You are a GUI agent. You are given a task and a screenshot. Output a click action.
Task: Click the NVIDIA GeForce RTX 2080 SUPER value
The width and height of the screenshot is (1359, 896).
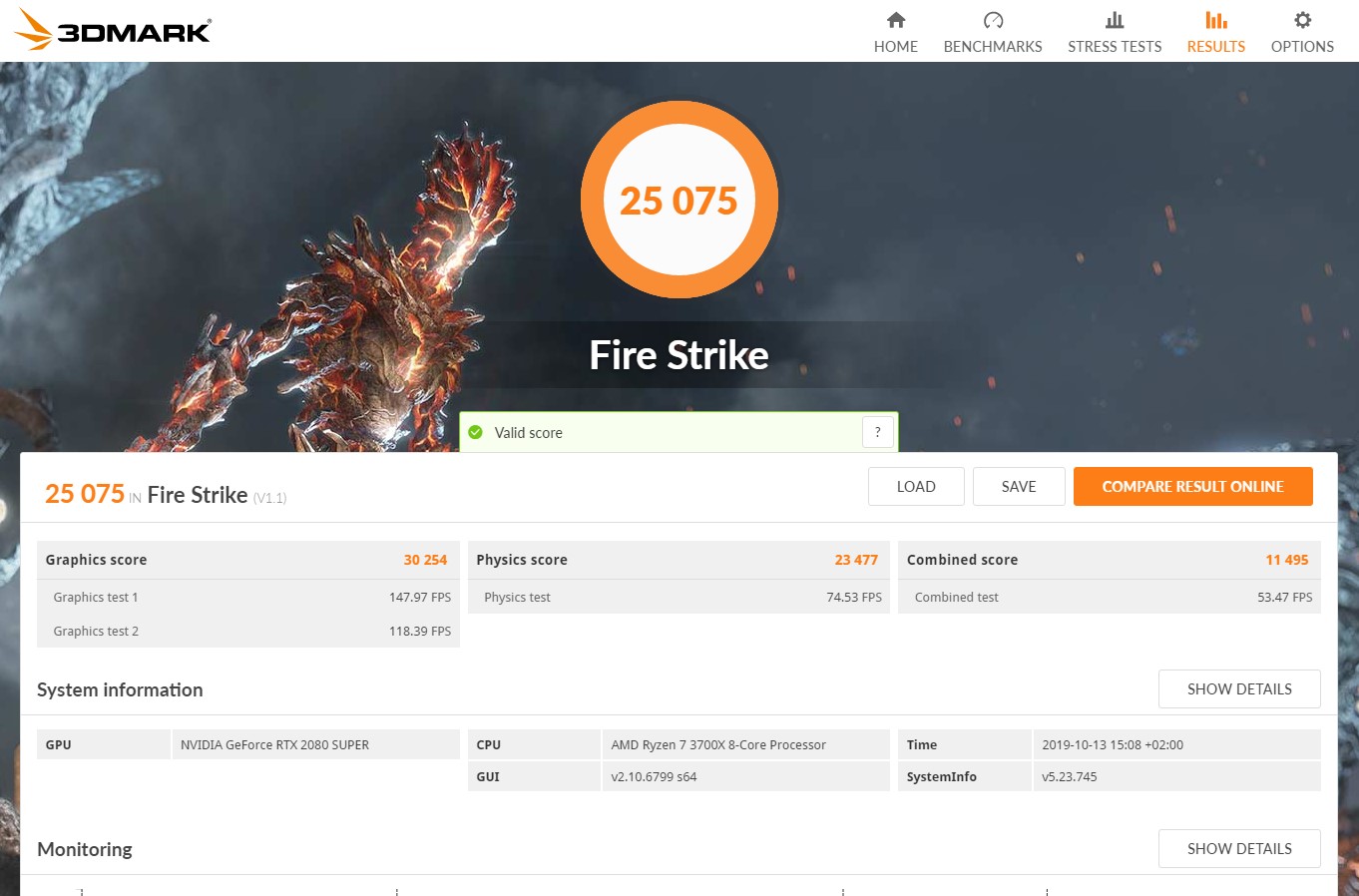pyautogui.click(x=274, y=745)
